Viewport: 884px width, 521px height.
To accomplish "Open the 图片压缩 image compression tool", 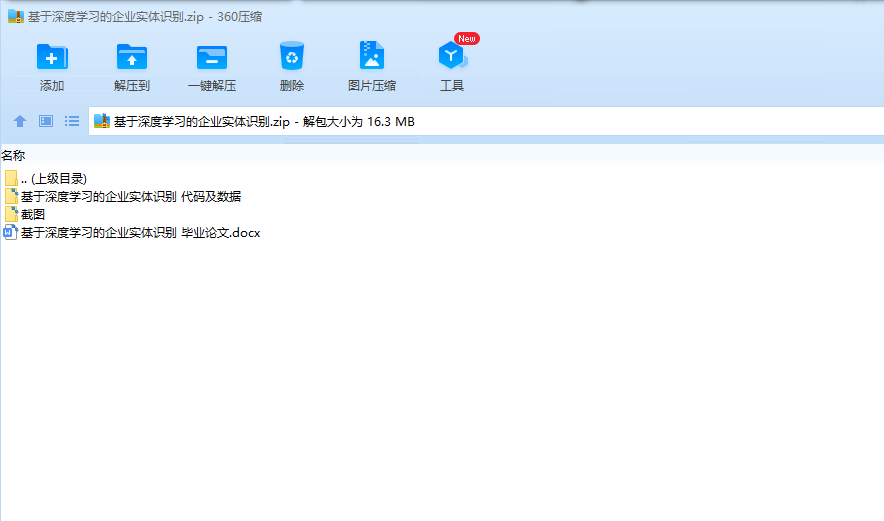I will coord(372,56).
